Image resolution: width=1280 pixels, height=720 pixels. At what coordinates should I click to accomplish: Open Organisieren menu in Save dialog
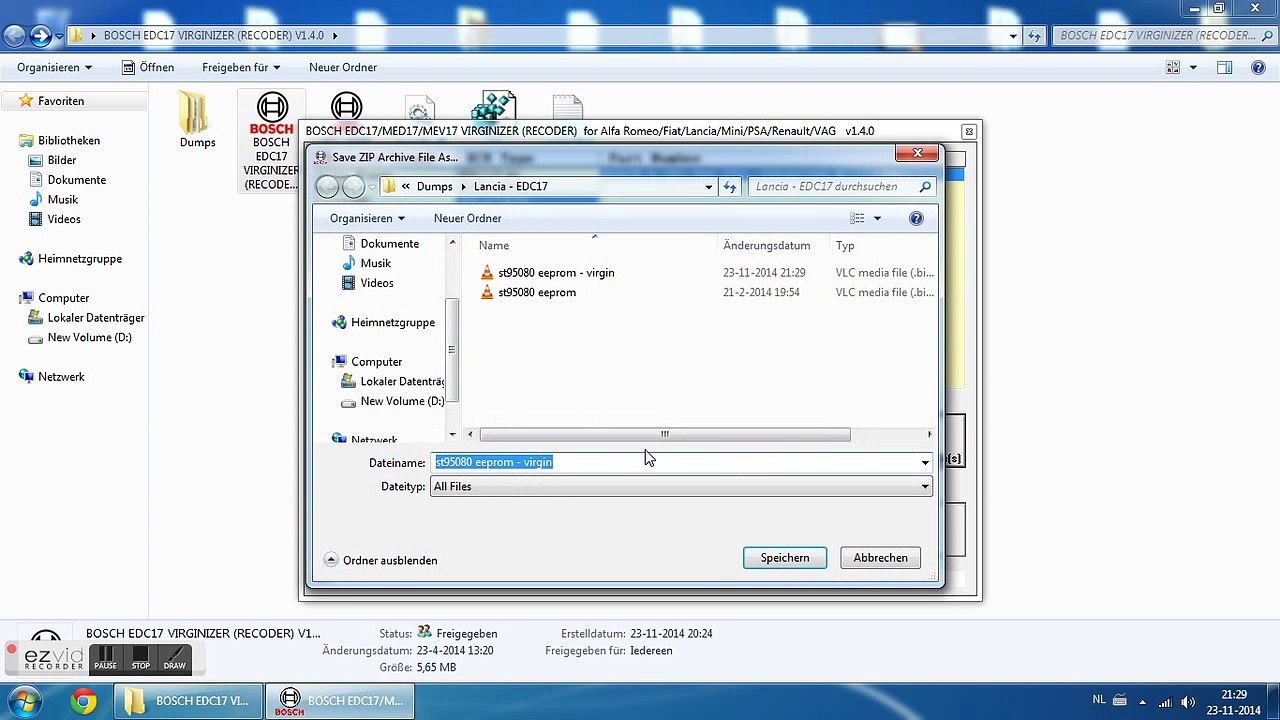point(367,219)
